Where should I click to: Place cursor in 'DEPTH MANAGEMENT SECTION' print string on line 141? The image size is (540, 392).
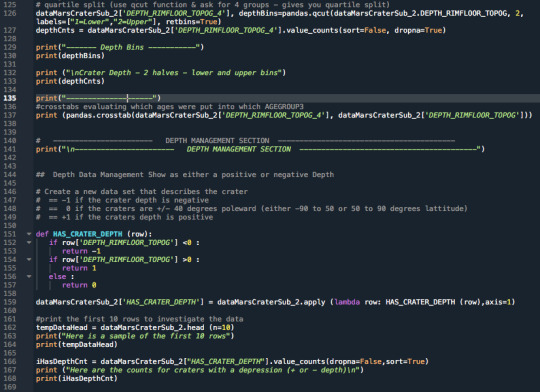(x=239, y=149)
